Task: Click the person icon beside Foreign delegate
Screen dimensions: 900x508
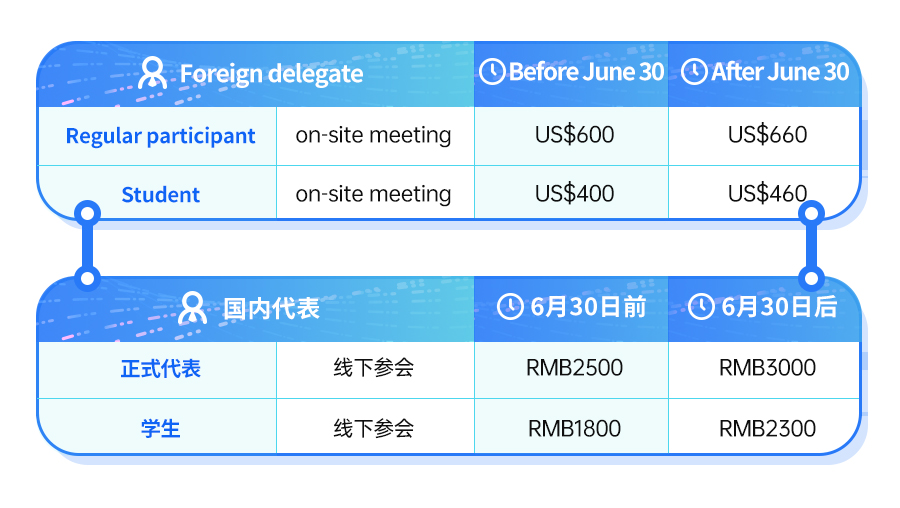Action: click(x=152, y=73)
